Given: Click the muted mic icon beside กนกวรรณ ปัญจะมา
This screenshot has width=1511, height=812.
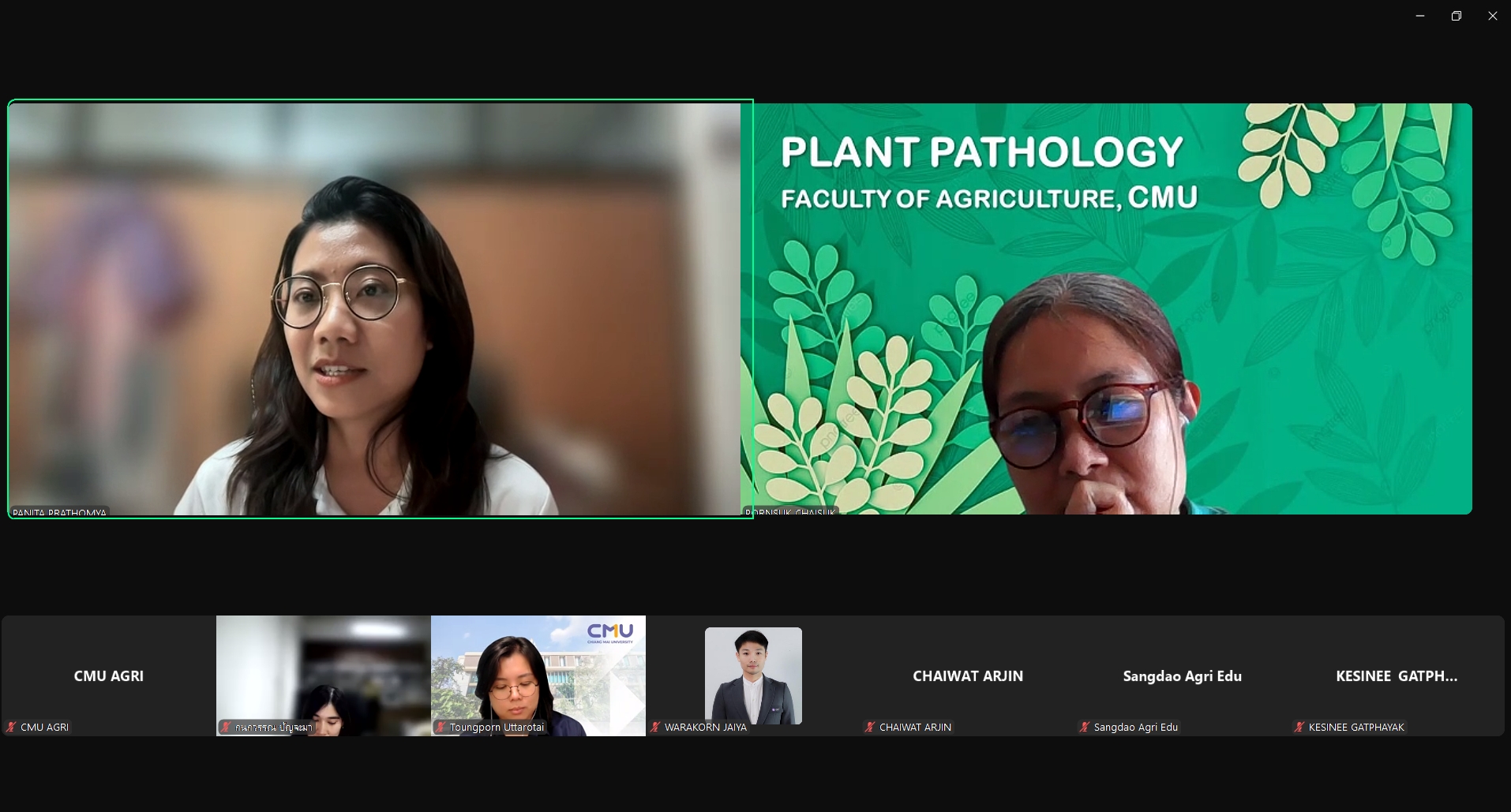Looking at the screenshot, I should click(x=226, y=727).
